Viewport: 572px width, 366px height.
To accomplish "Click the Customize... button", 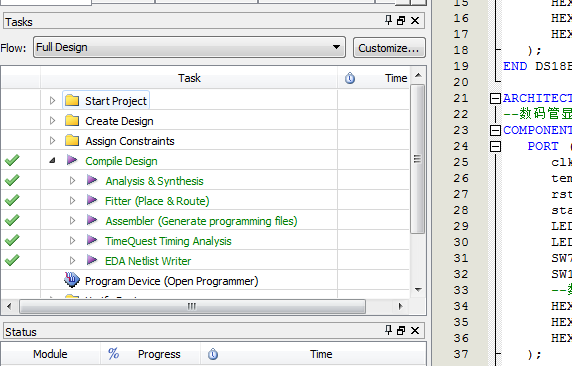I will (x=389, y=48).
